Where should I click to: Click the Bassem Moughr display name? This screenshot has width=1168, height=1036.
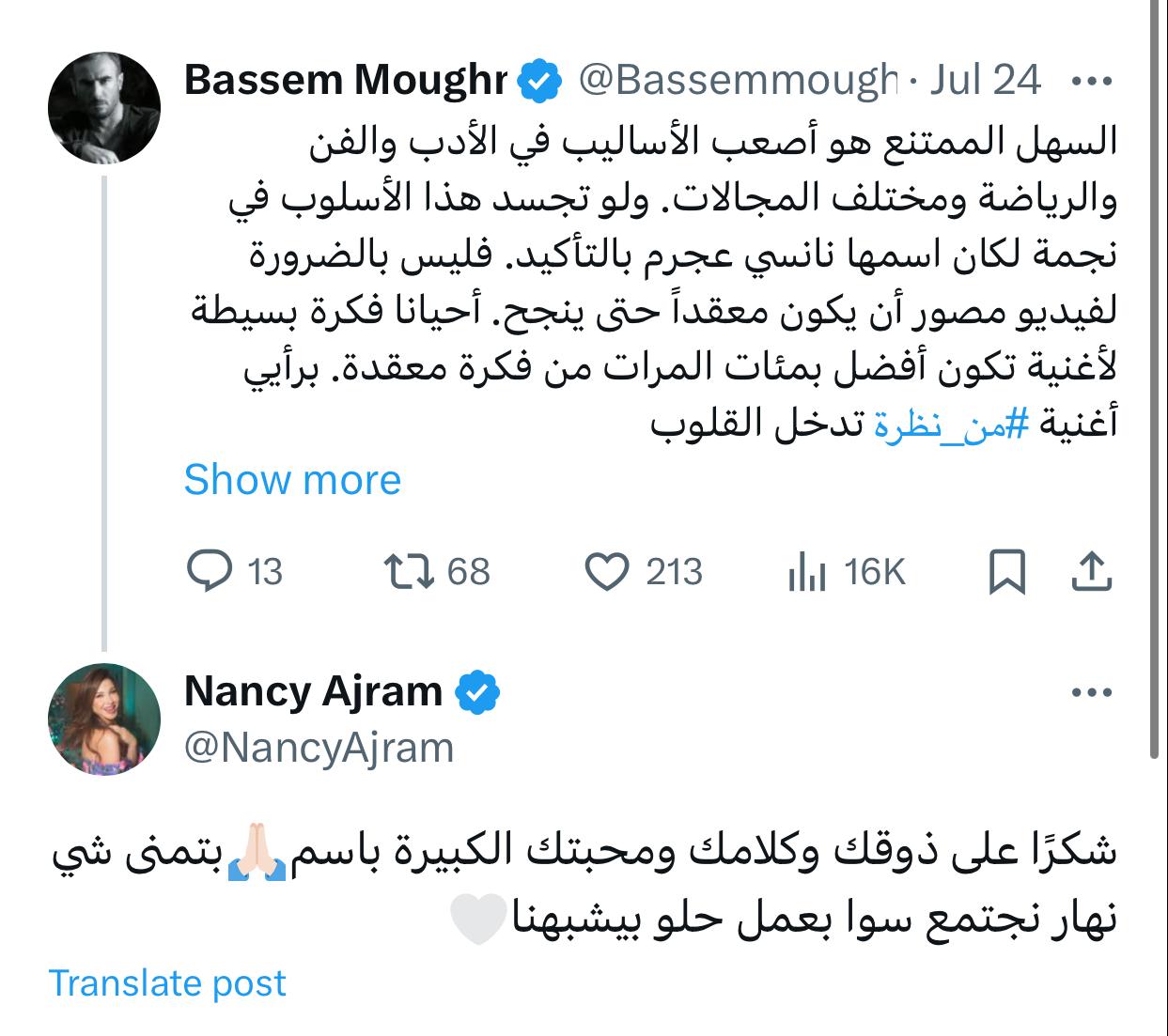pyautogui.click(x=345, y=81)
